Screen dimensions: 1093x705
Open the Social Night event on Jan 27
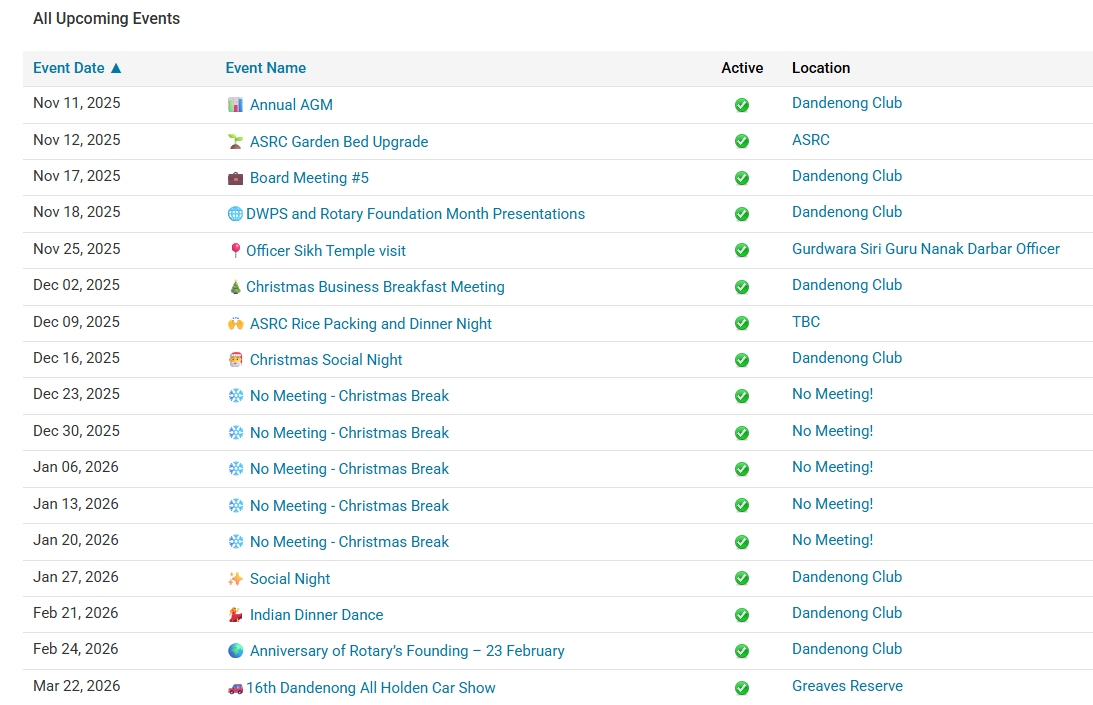point(290,579)
